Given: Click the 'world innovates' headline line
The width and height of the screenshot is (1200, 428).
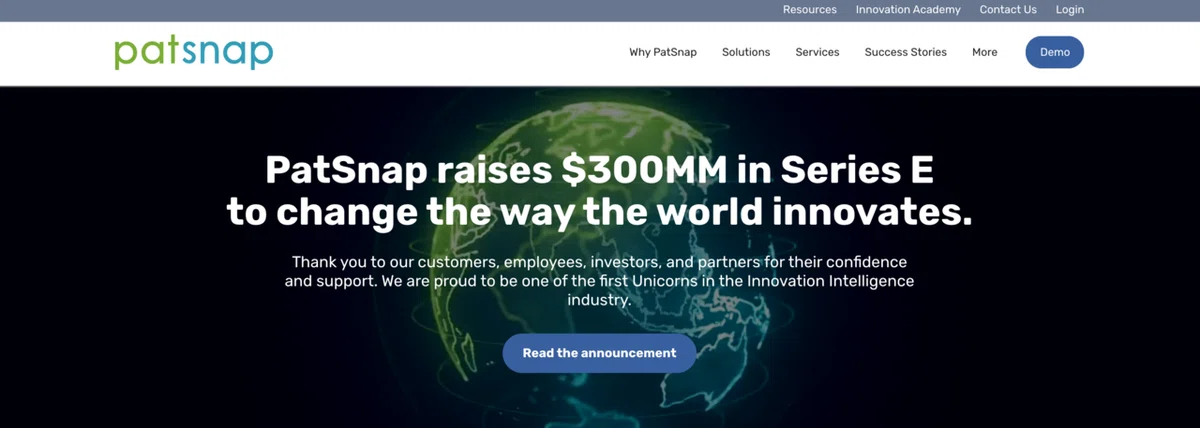Looking at the screenshot, I should [599, 212].
